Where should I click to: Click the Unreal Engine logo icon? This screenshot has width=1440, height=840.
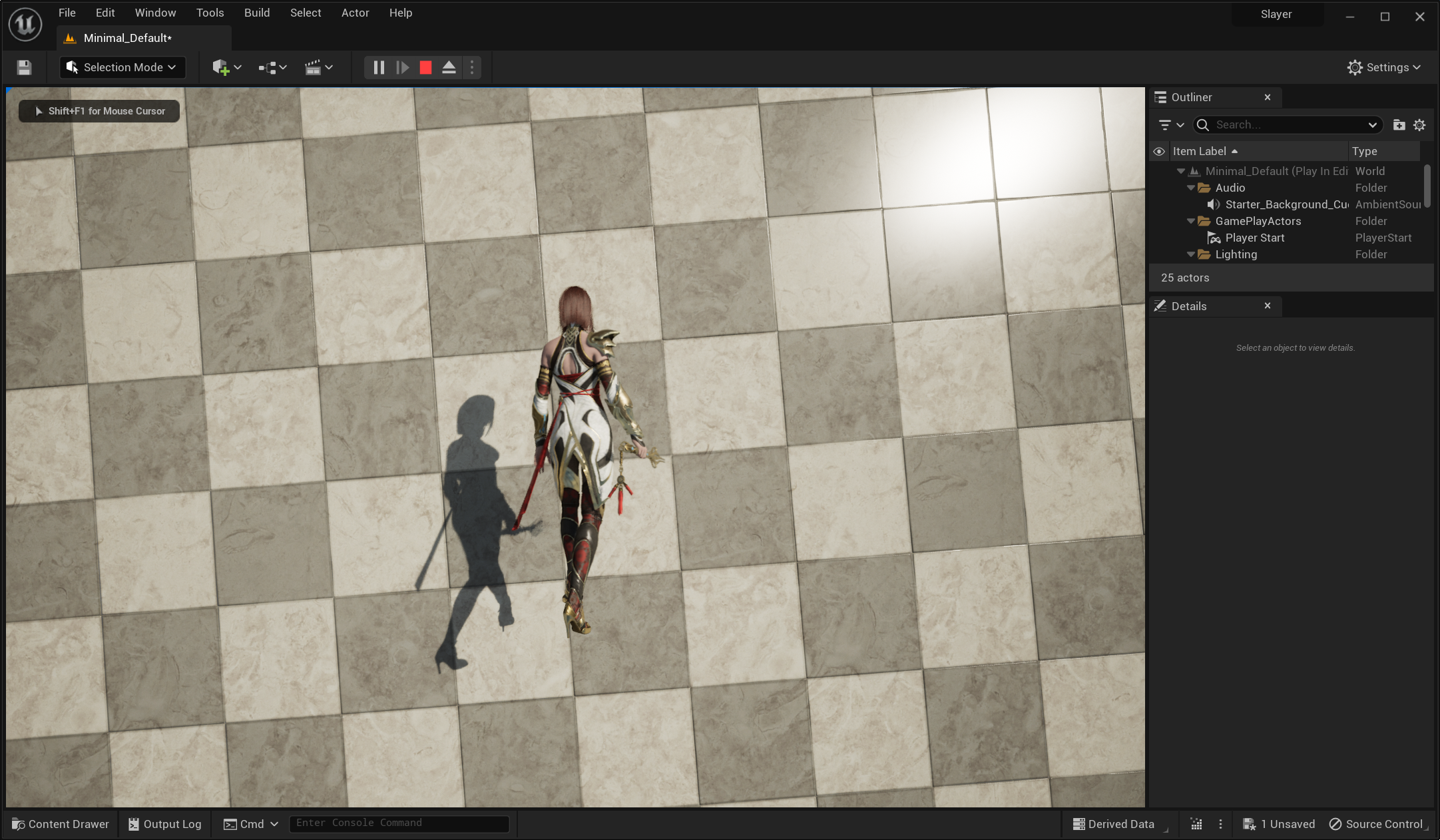tap(25, 25)
